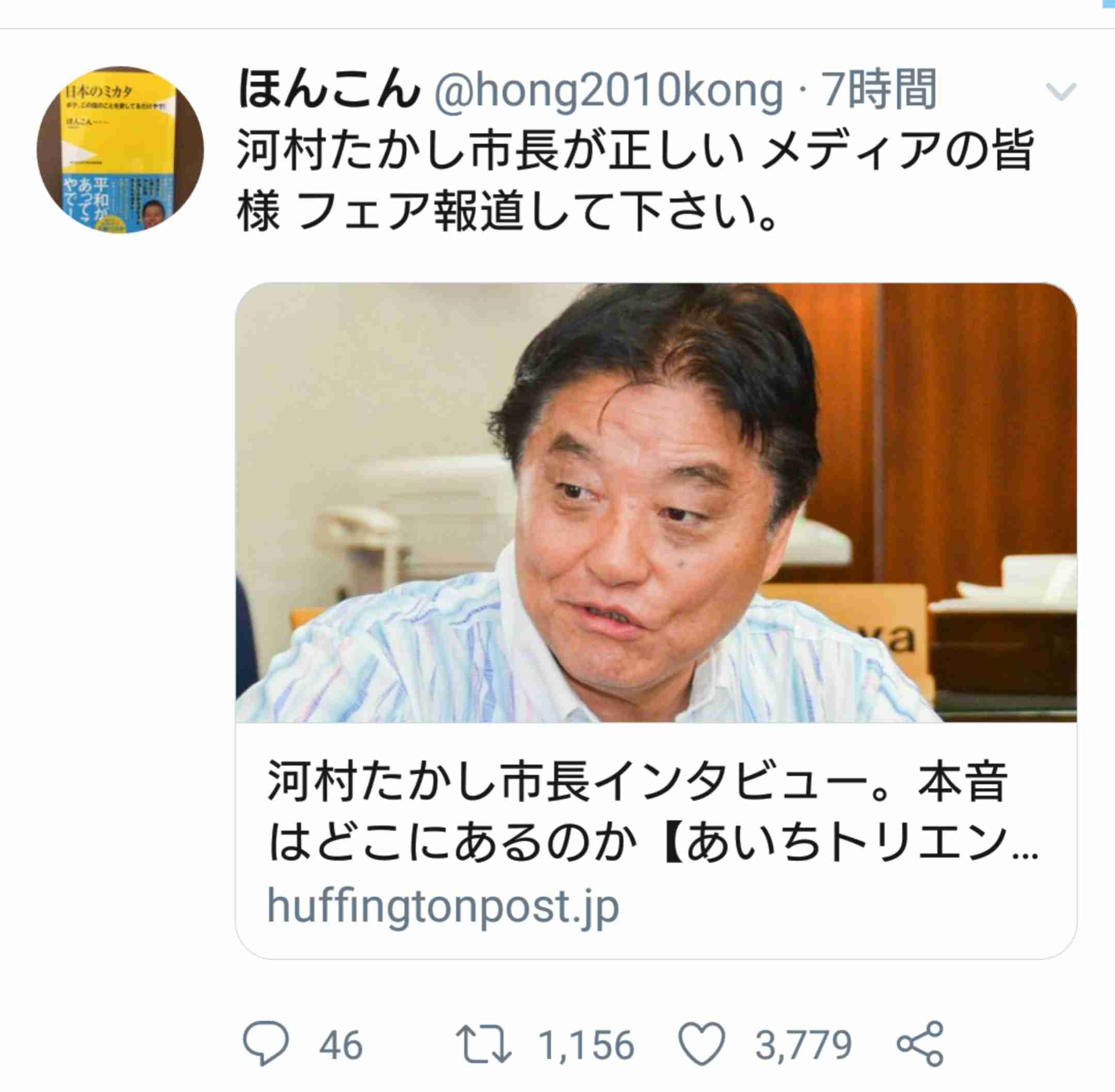Expand the tweet options chevron
This screenshot has height=1092, width=1115.
click(x=1060, y=92)
